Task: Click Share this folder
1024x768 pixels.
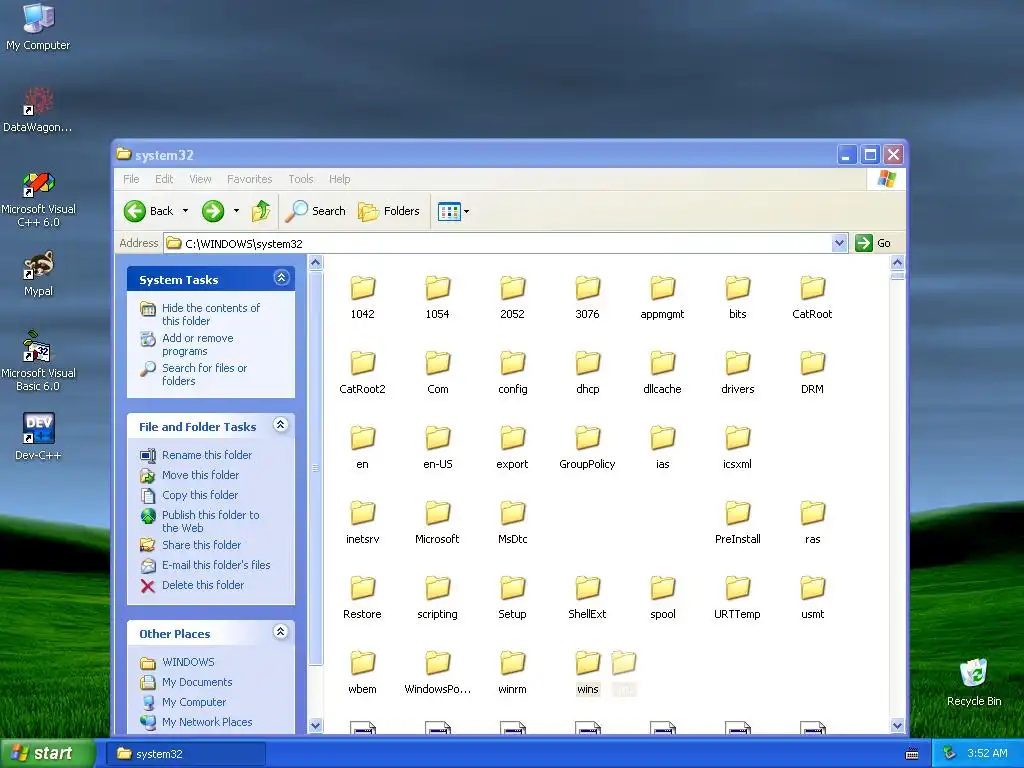Action: [201, 545]
